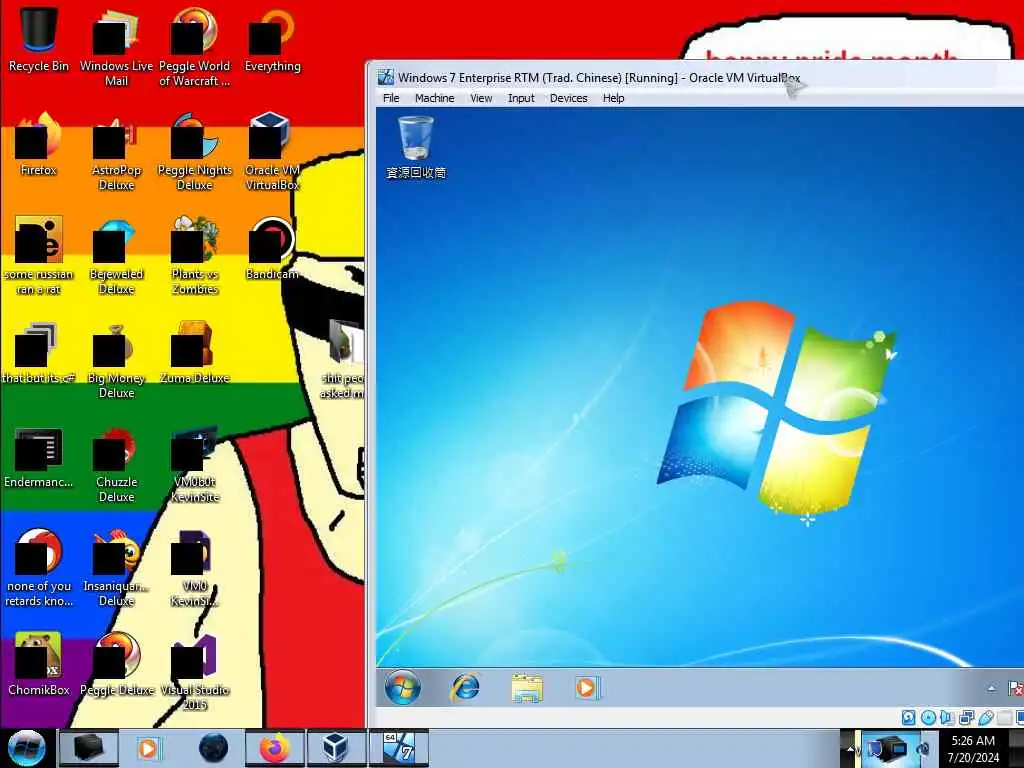Screen dimensions: 1024x768
Task: Select the Endermanc... desktop icon
Action: point(39,457)
